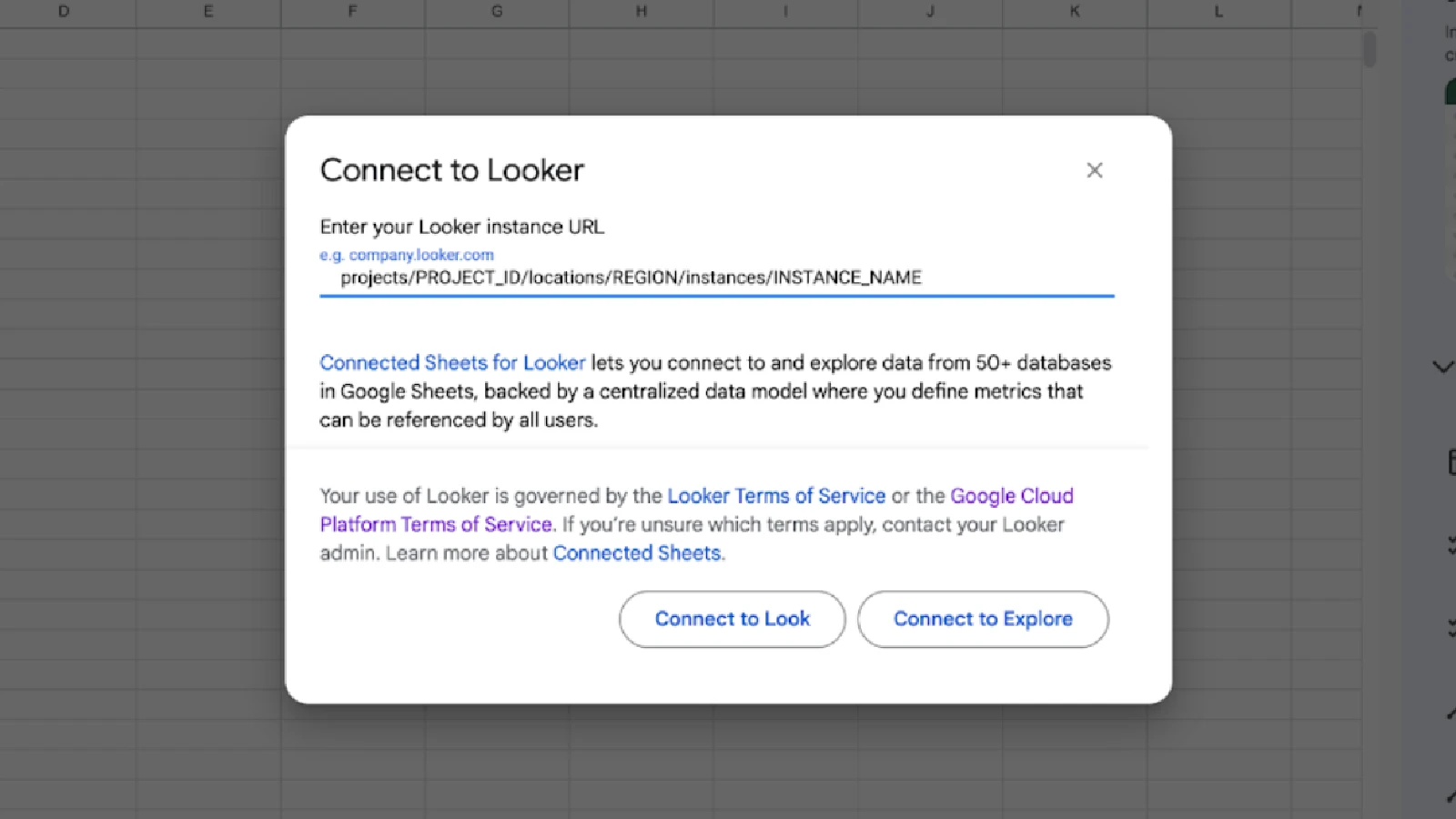
Task: Close the Connect to Looker dialog
Action: [1094, 170]
